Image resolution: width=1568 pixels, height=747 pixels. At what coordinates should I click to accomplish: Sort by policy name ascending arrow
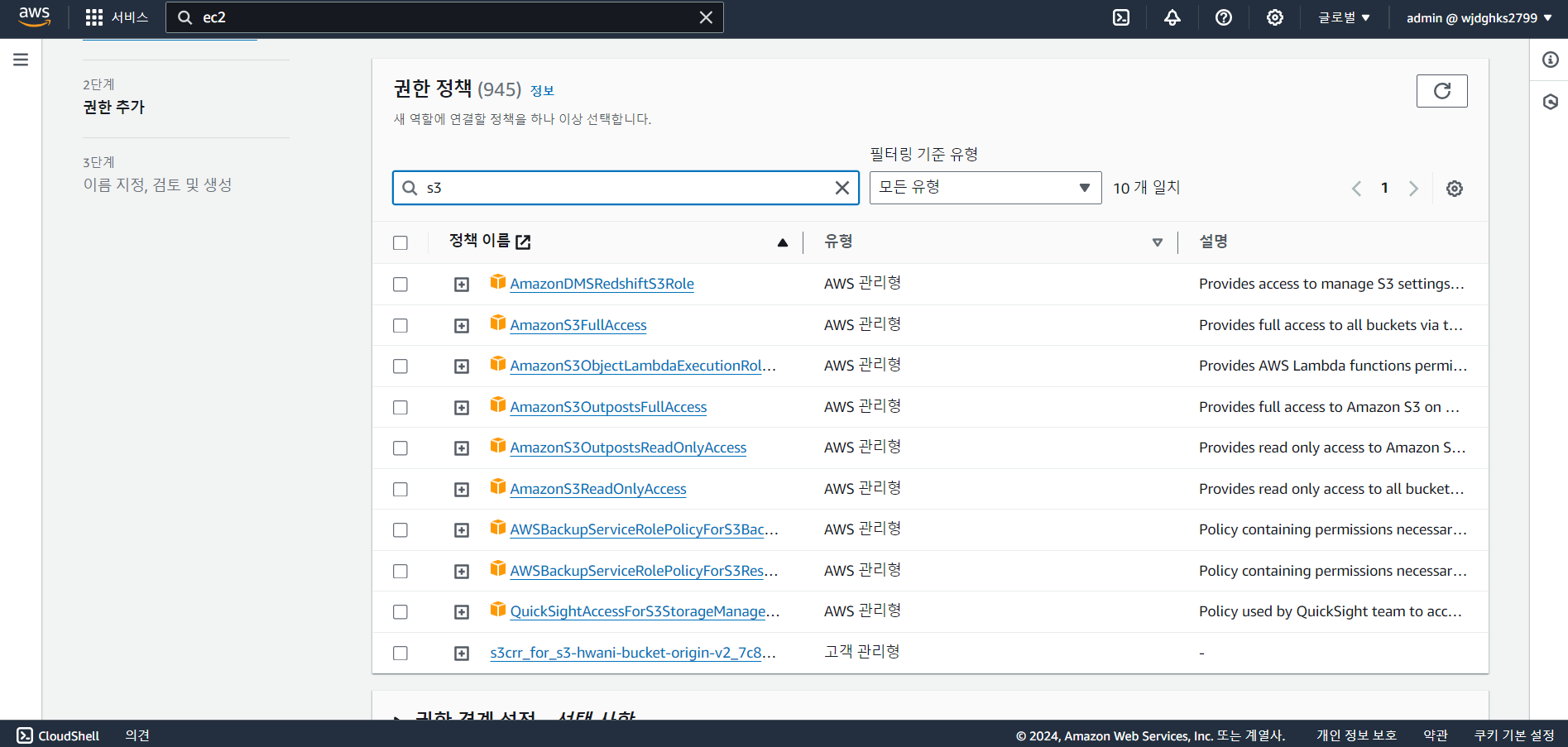click(x=783, y=242)
